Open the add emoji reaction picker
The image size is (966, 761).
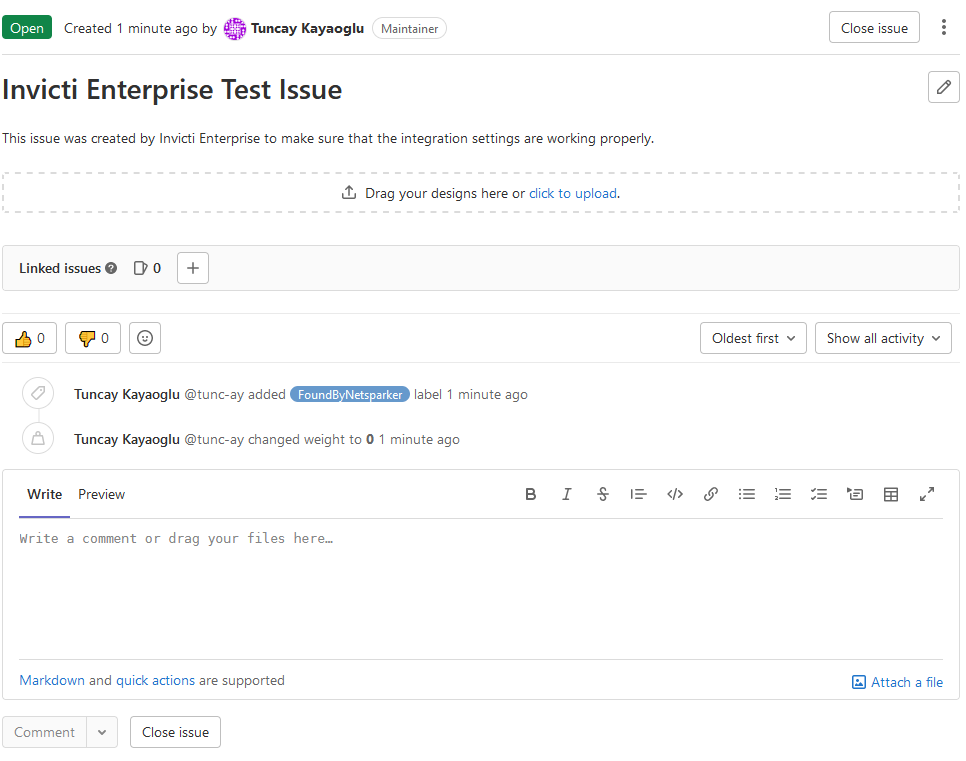pos(144,338)
